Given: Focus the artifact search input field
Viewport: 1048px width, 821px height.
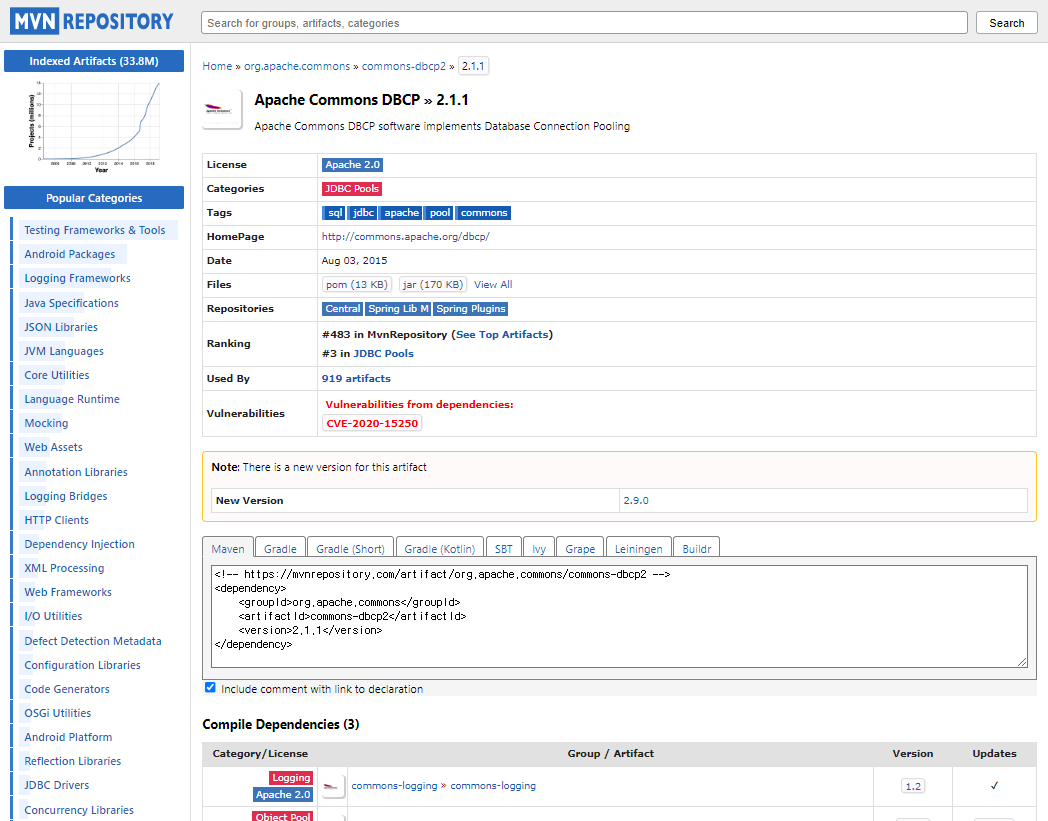Looking at the screenshot, I should tap(584, 23).
